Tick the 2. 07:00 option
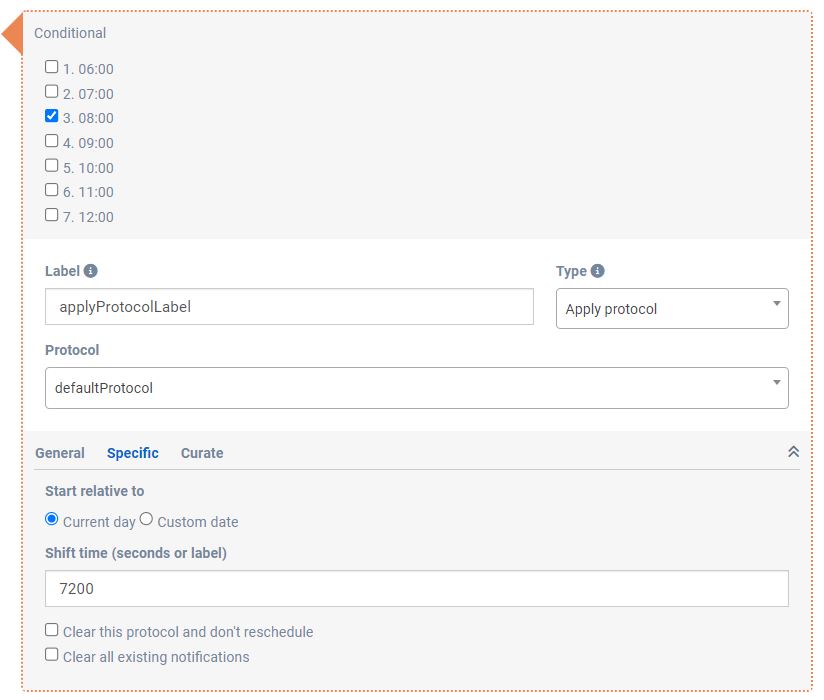This screenshot has height=700, width=824. coord(52,92)
